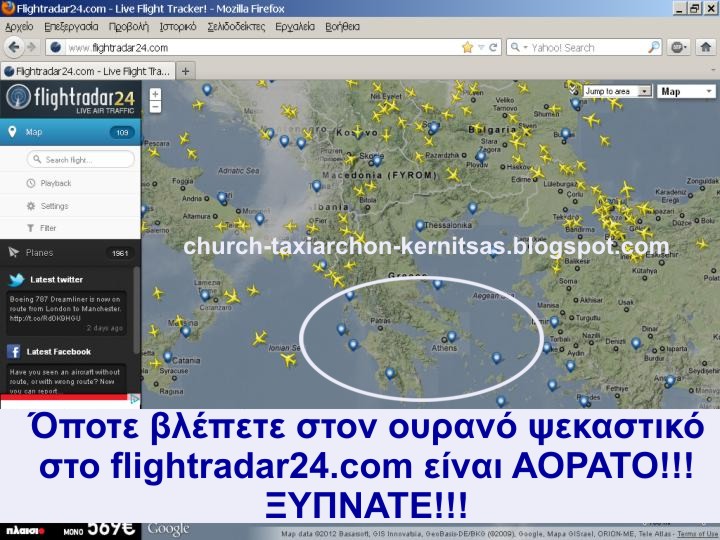Open the Αρχείο menu
This screenshot has width=720, height=540.
coord(19,27)
